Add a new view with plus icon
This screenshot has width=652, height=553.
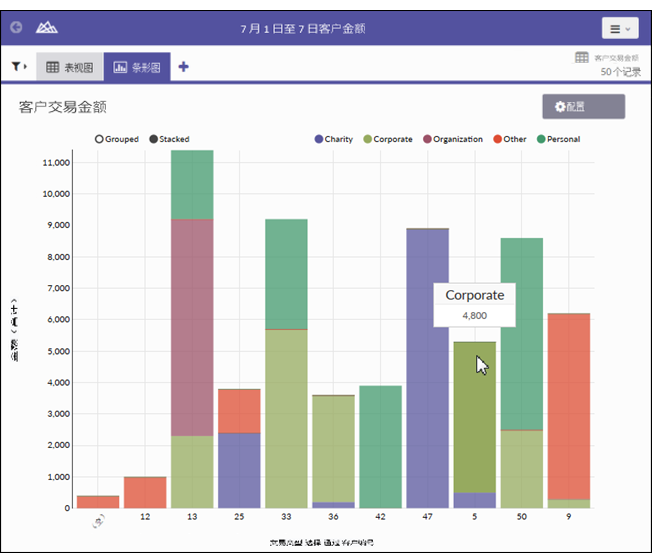[x=183, y=67]
